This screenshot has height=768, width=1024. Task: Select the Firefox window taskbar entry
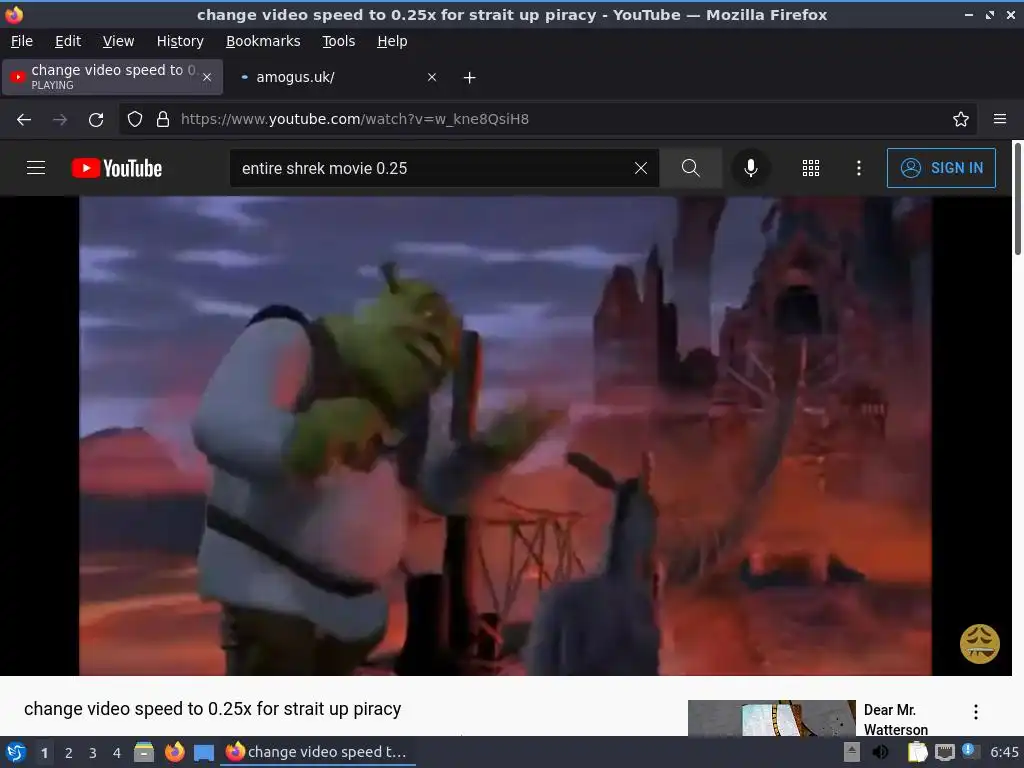point(317,752)
